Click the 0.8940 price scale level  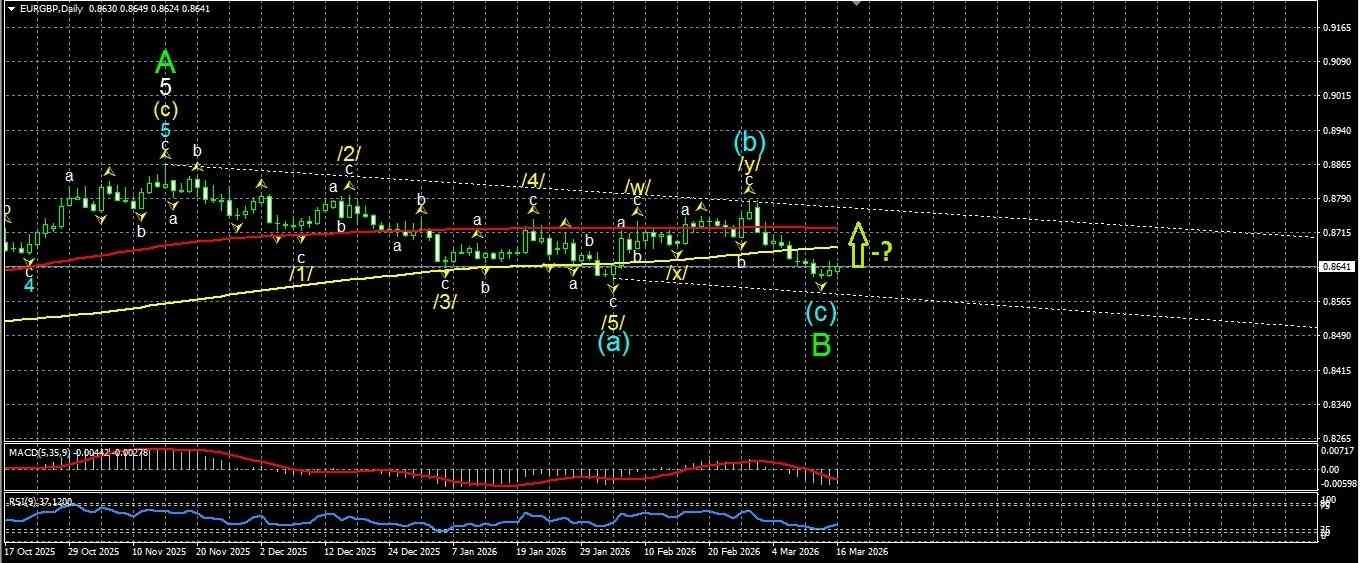[1338, 131]
